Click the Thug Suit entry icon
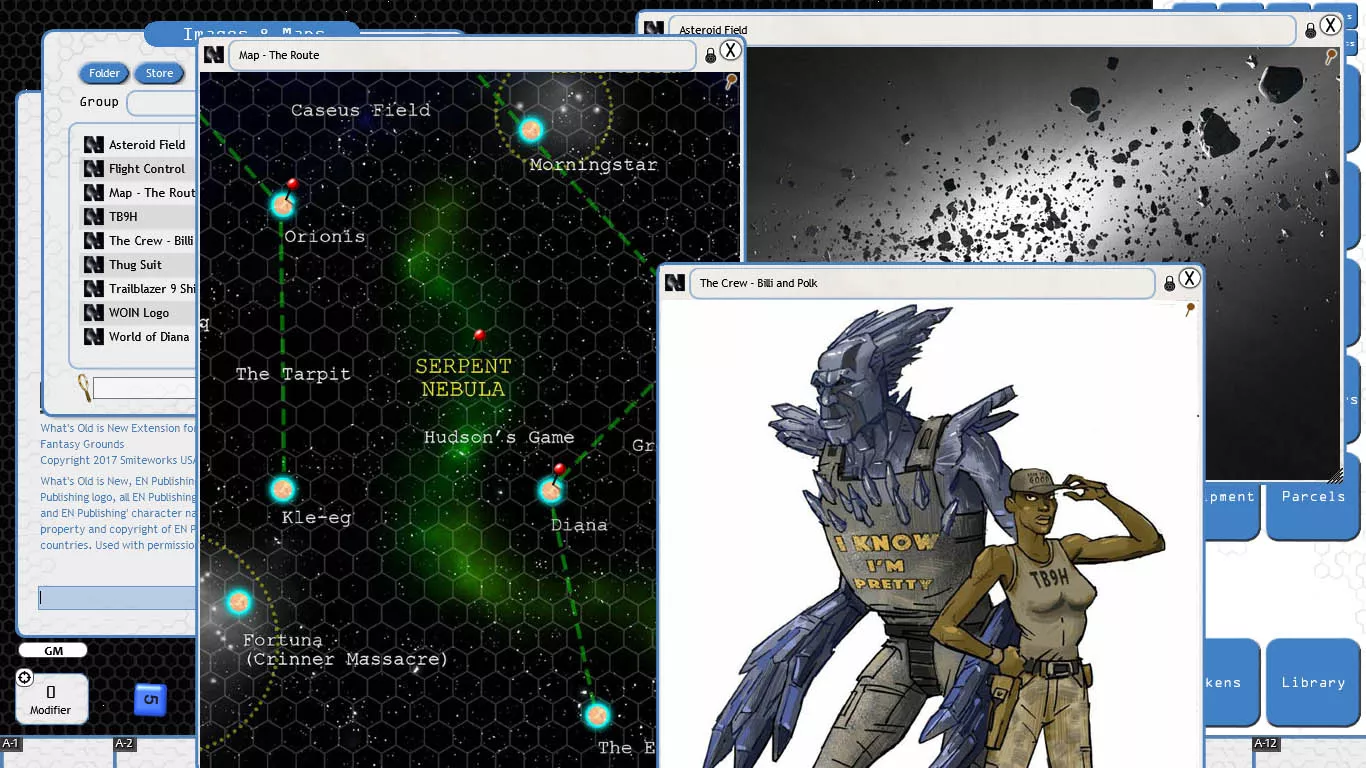Viewport: 1366px width, 768px height. pyautogui.click(x=94, y=265)
